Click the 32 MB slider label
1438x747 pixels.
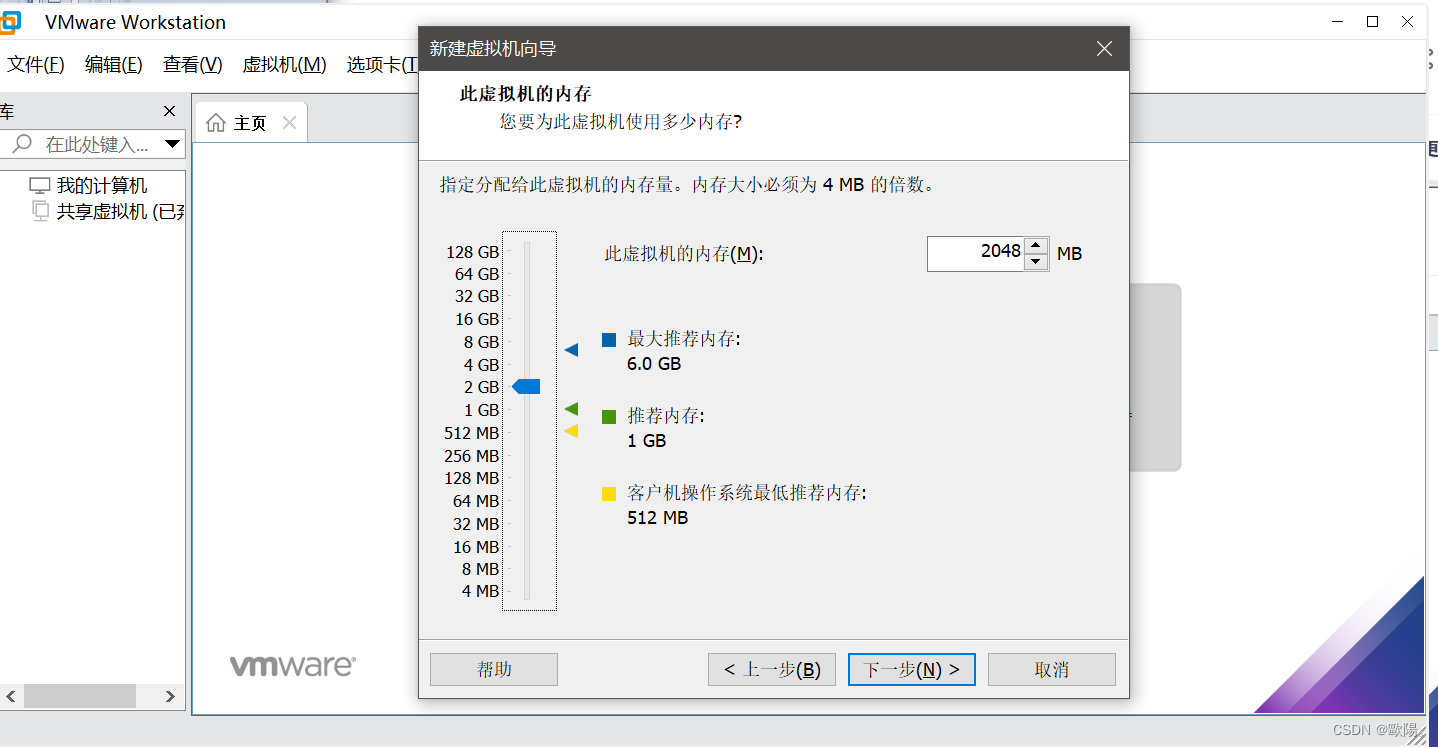coord(475,524)
